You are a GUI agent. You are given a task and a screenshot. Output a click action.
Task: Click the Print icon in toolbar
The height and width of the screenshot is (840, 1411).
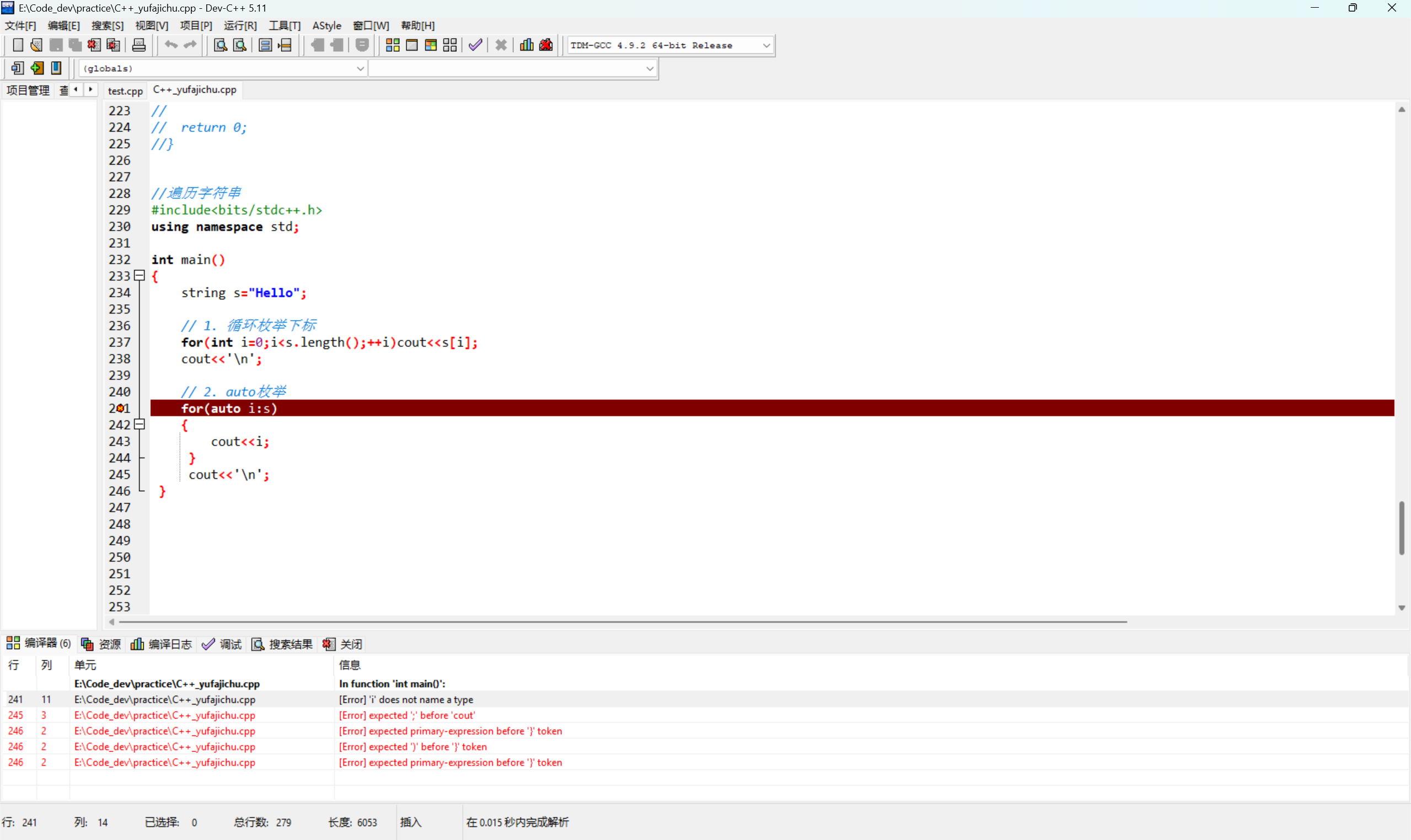point(139,45)
